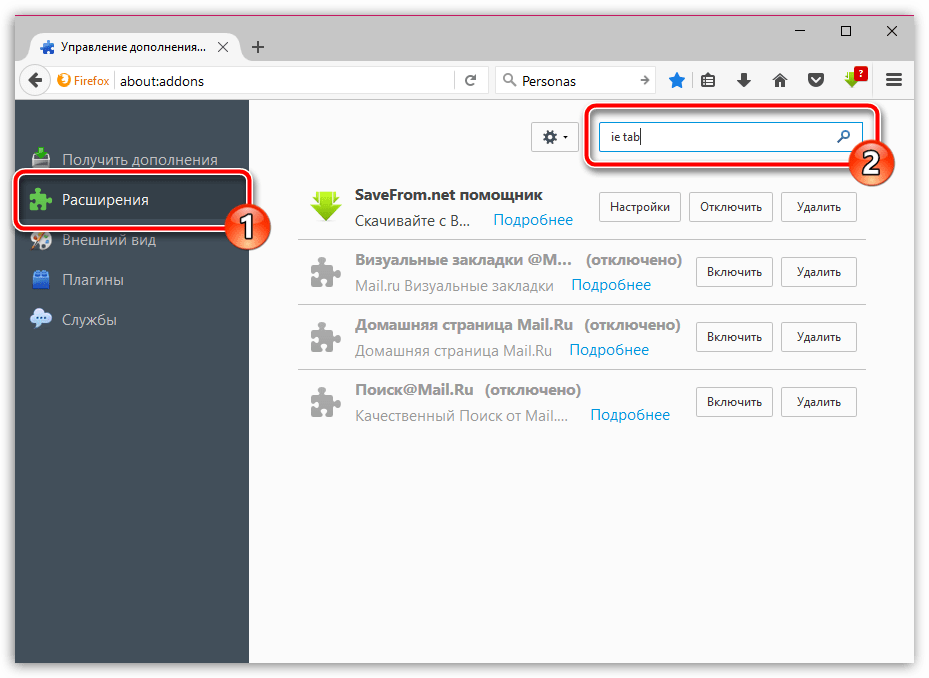This screenshot has width=929, height=678.
Task: Click the SaveFrom.net green arrow extension icon
Action: click(326, 206)
